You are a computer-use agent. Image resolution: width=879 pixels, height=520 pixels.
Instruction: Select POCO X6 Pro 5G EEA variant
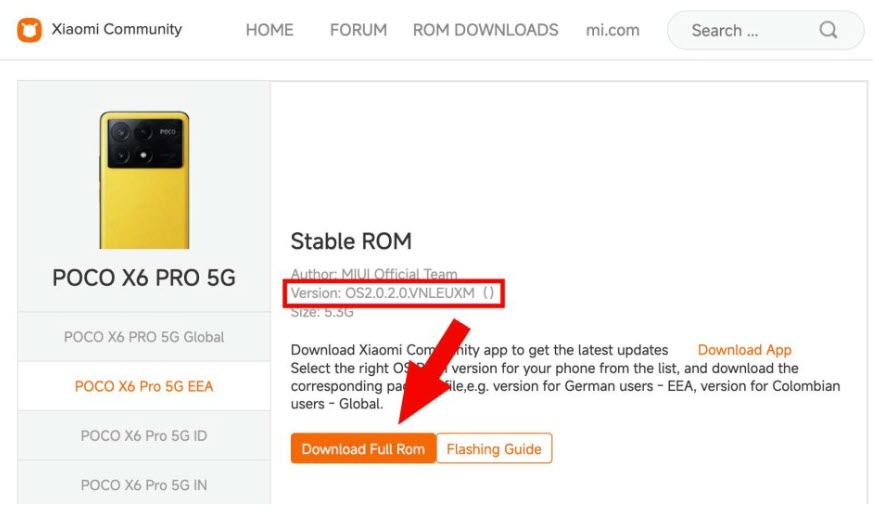pos(144,386)
